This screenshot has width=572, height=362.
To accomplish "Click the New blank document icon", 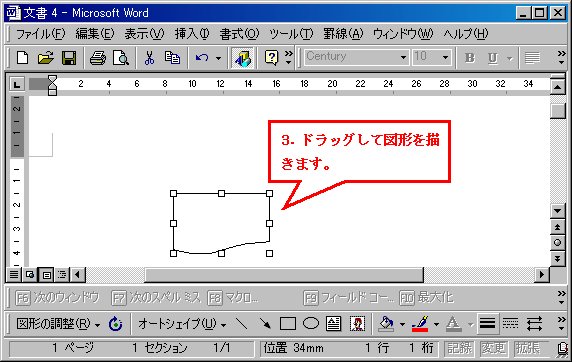I will 22,58.
